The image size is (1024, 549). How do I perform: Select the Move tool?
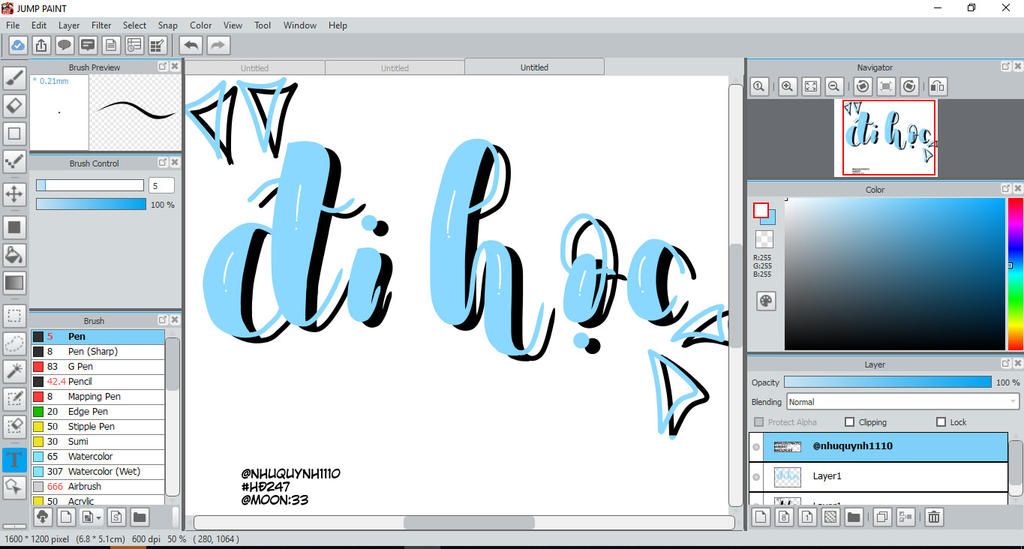pos(14,194)
